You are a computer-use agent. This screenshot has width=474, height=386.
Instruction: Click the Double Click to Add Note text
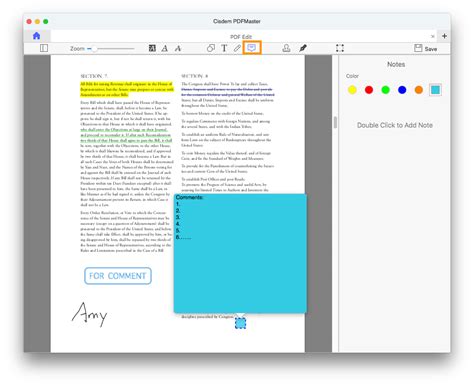395,125
